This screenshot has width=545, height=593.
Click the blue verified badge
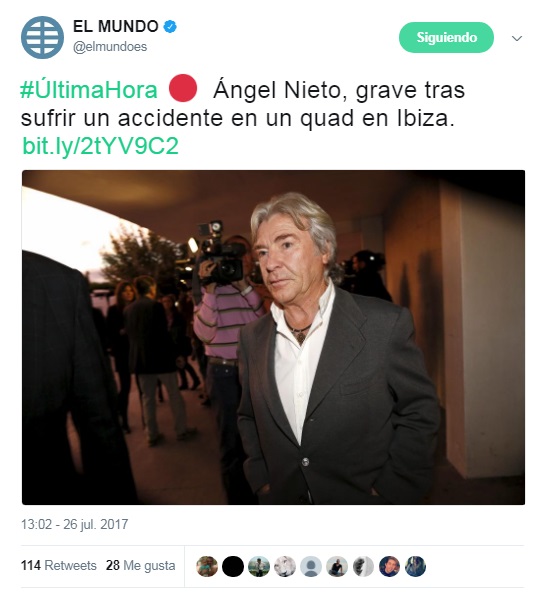(170, 26)
